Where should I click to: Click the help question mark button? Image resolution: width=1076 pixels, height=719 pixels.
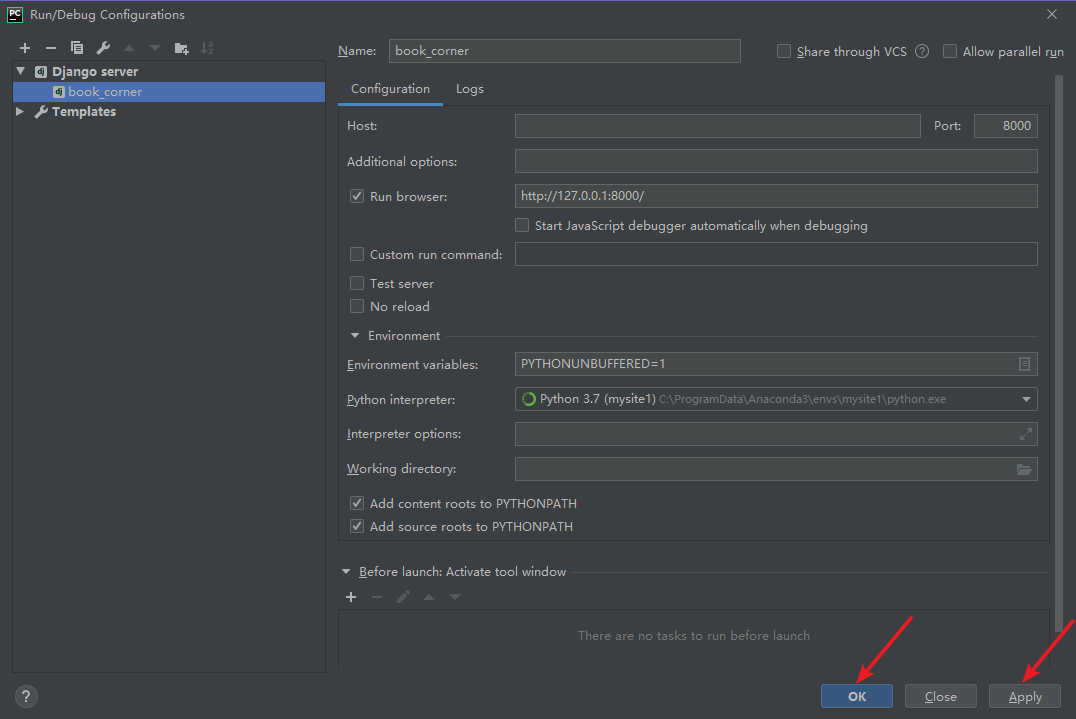27,696
